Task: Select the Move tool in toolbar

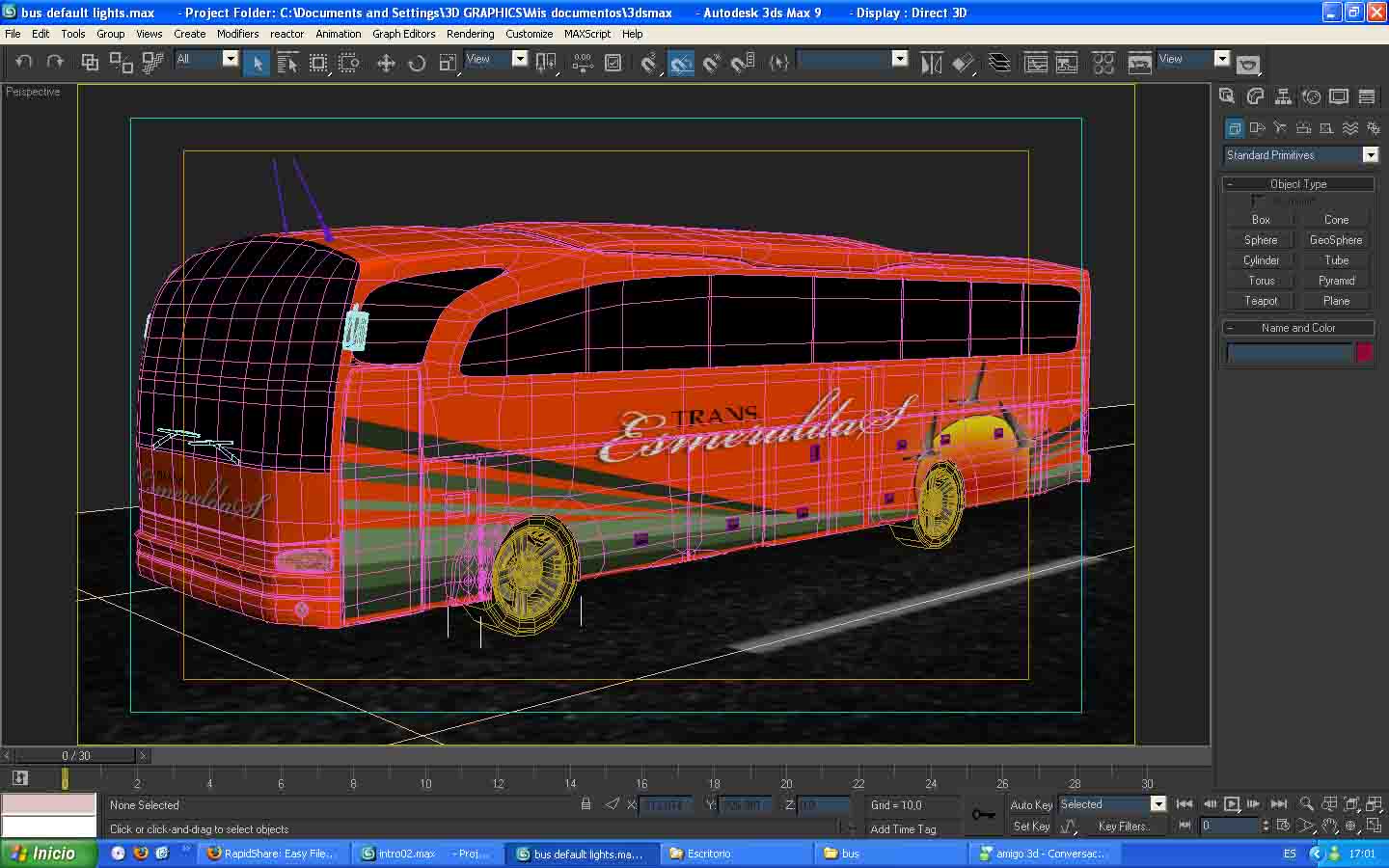Action: [386, 64]
